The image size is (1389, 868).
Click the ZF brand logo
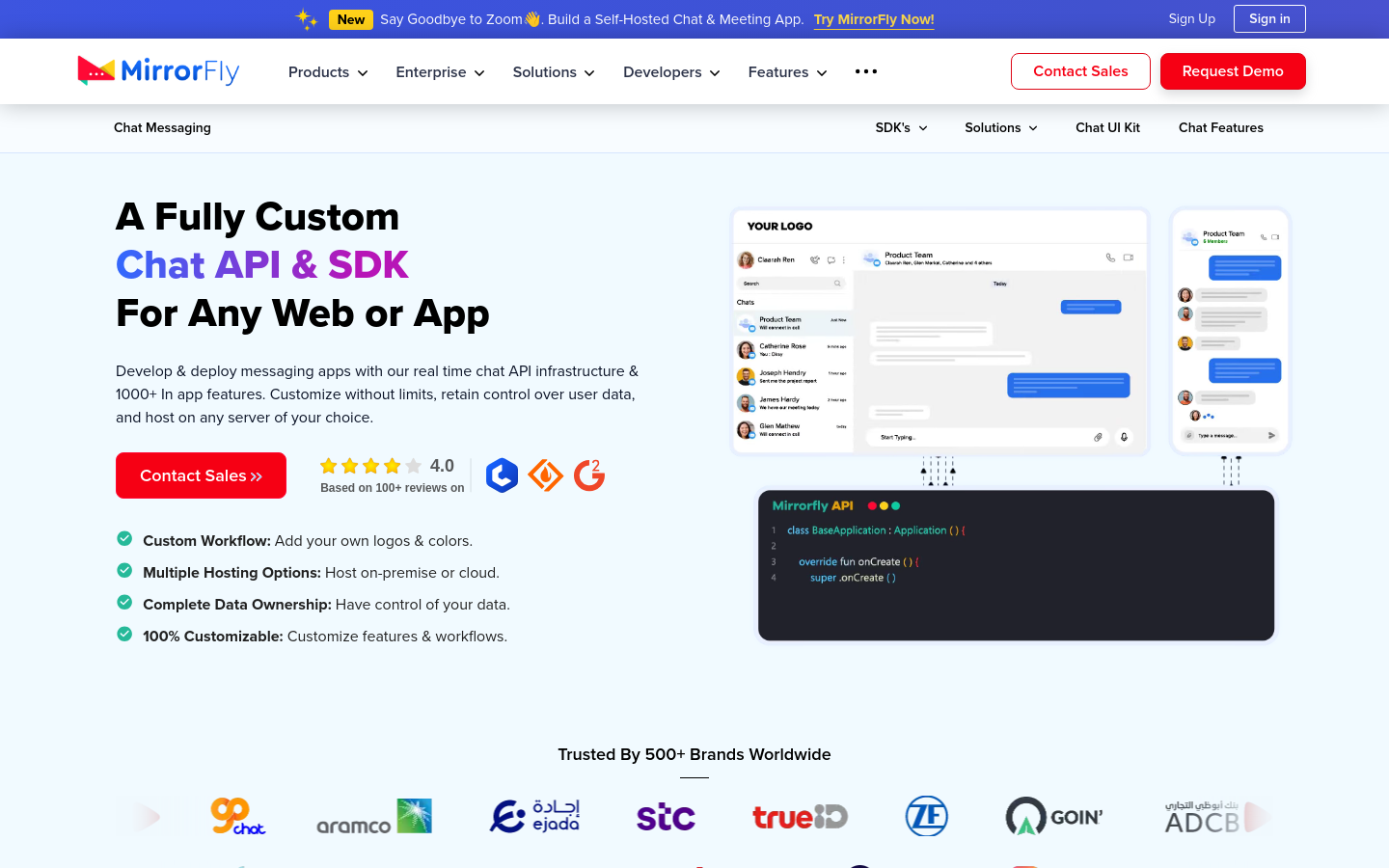click(927, 817)
